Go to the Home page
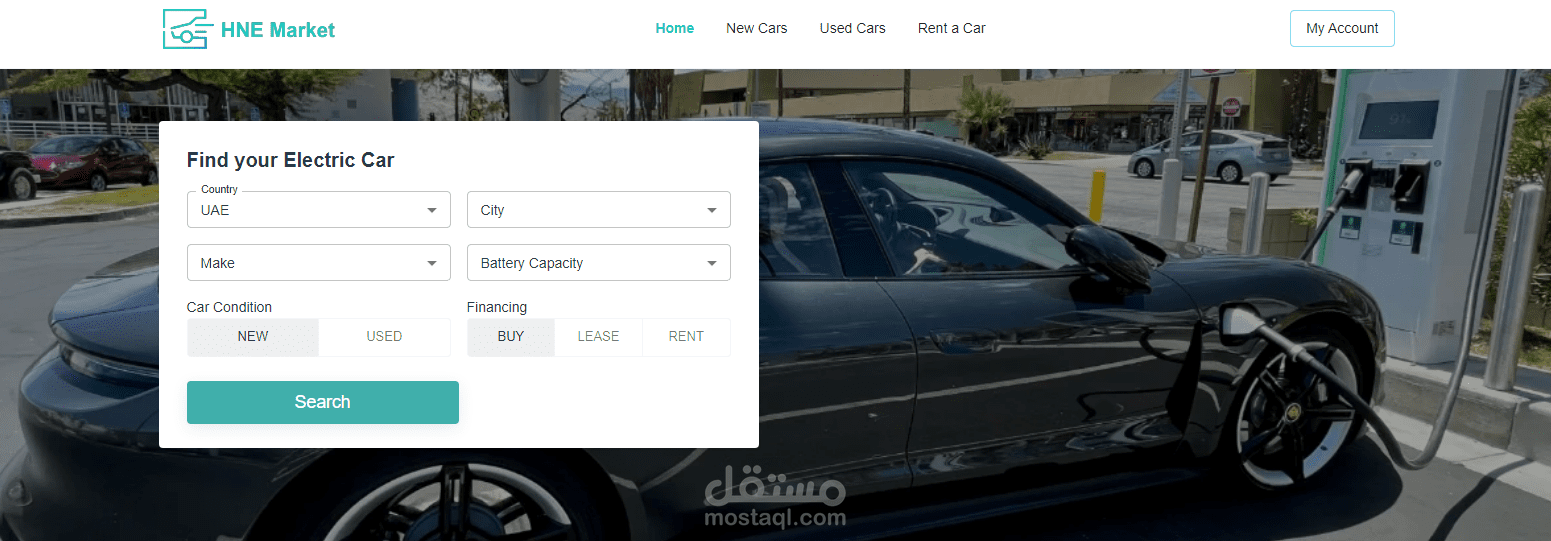Viewport: 1551px width, 541px height. click(675, 28)
